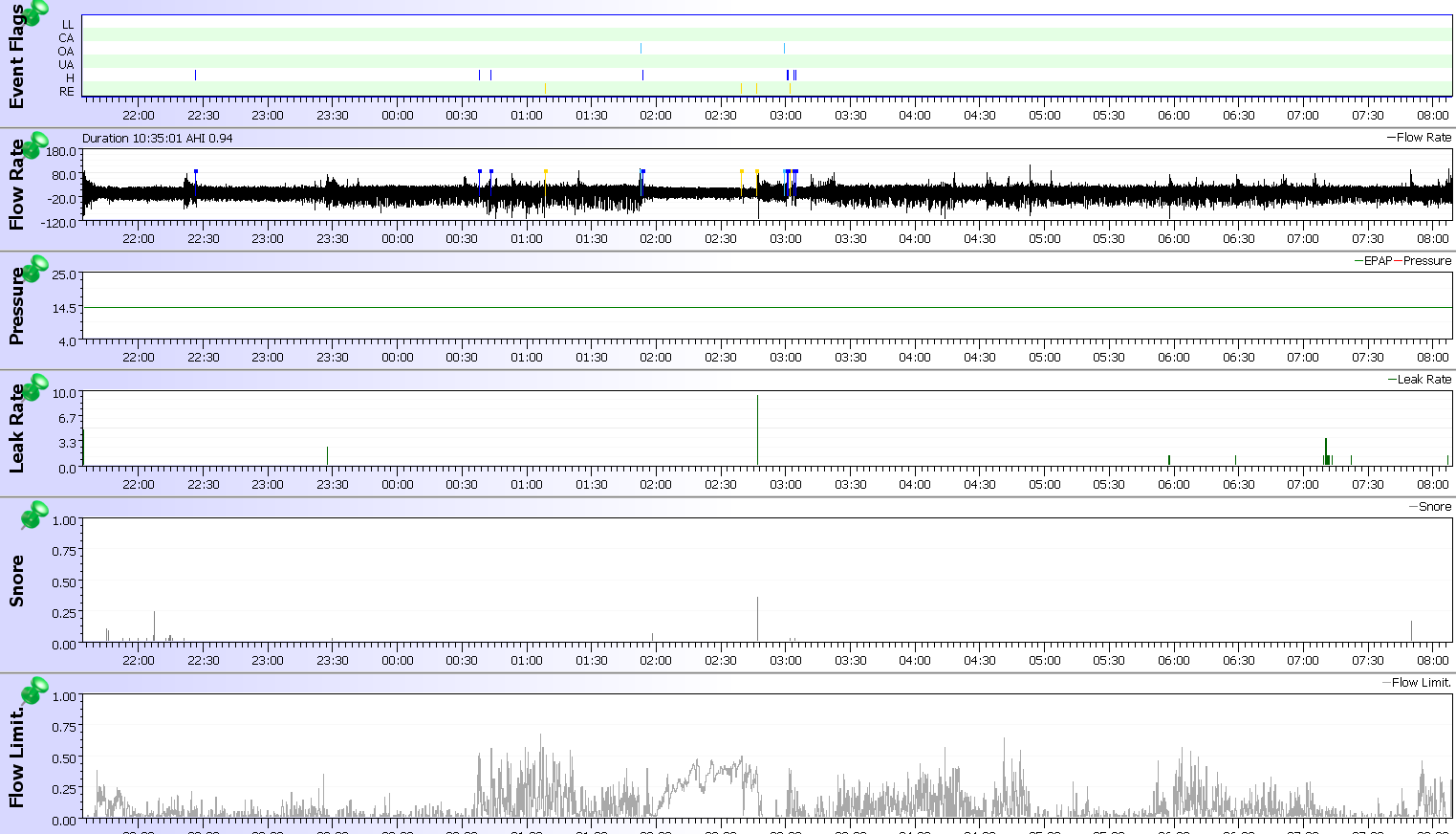Click the 05:00 time label under Snore graph
Screen dimensions: 1456x834
[x=1045, y=661]
